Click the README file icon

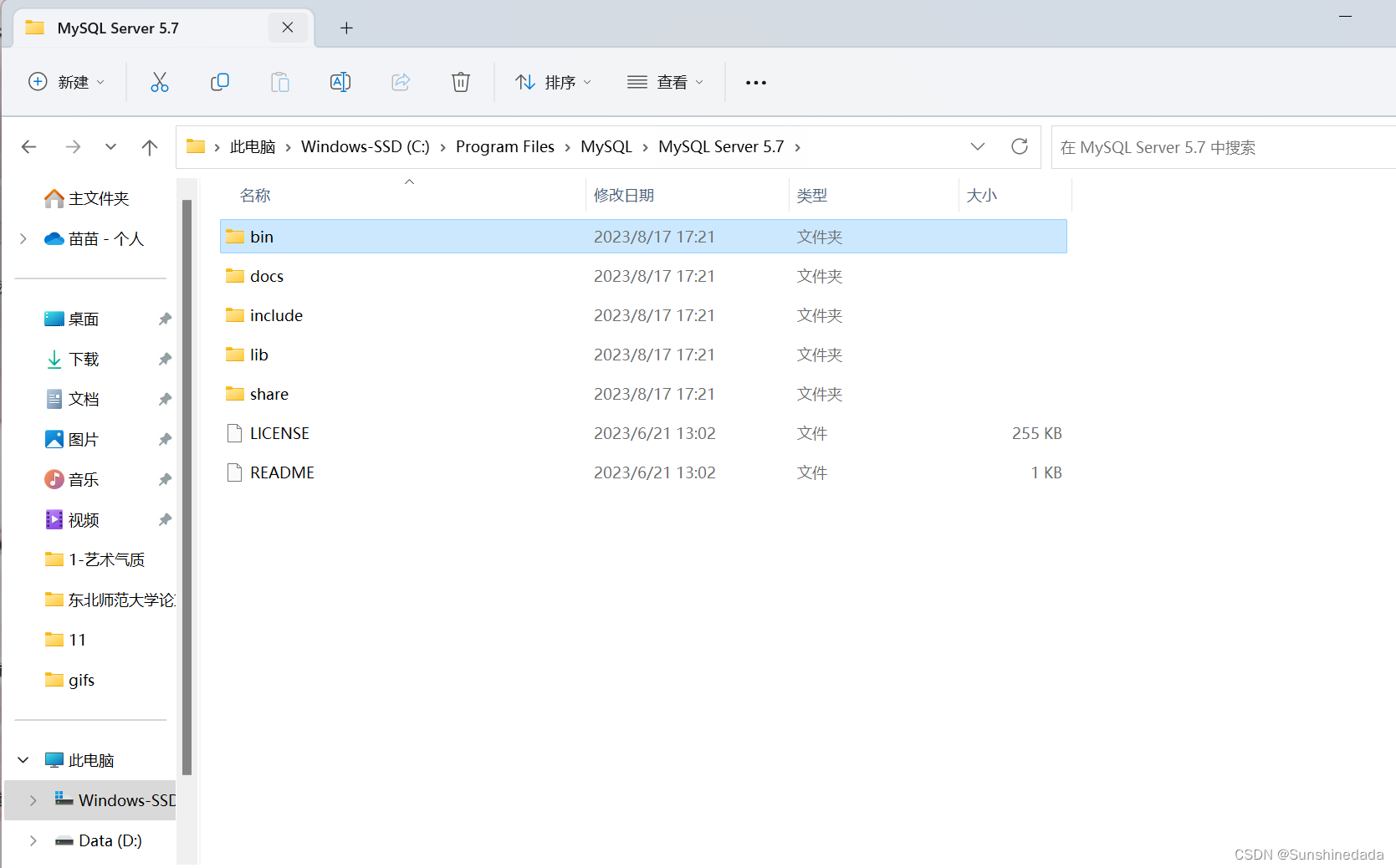tap(235, 472)
